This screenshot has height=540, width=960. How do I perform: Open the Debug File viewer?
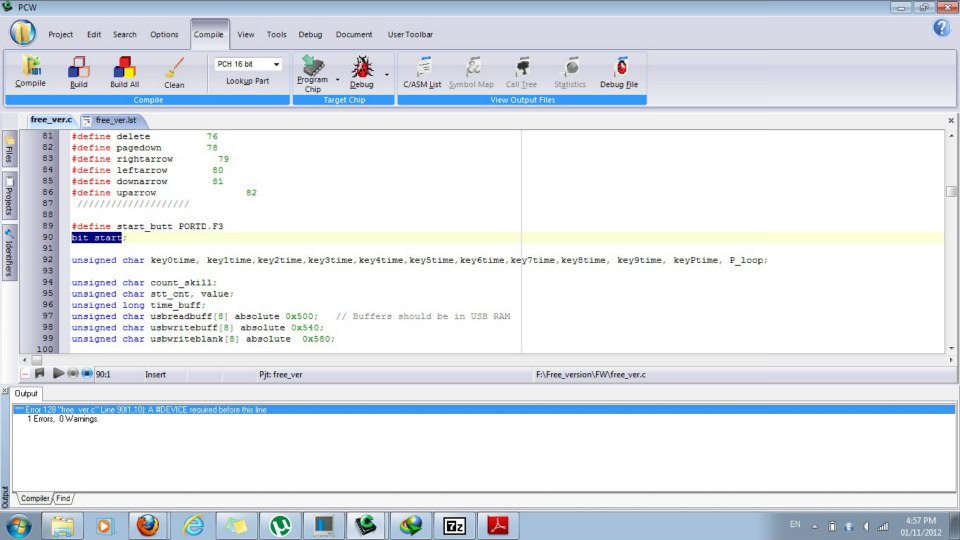click(619, 71)
